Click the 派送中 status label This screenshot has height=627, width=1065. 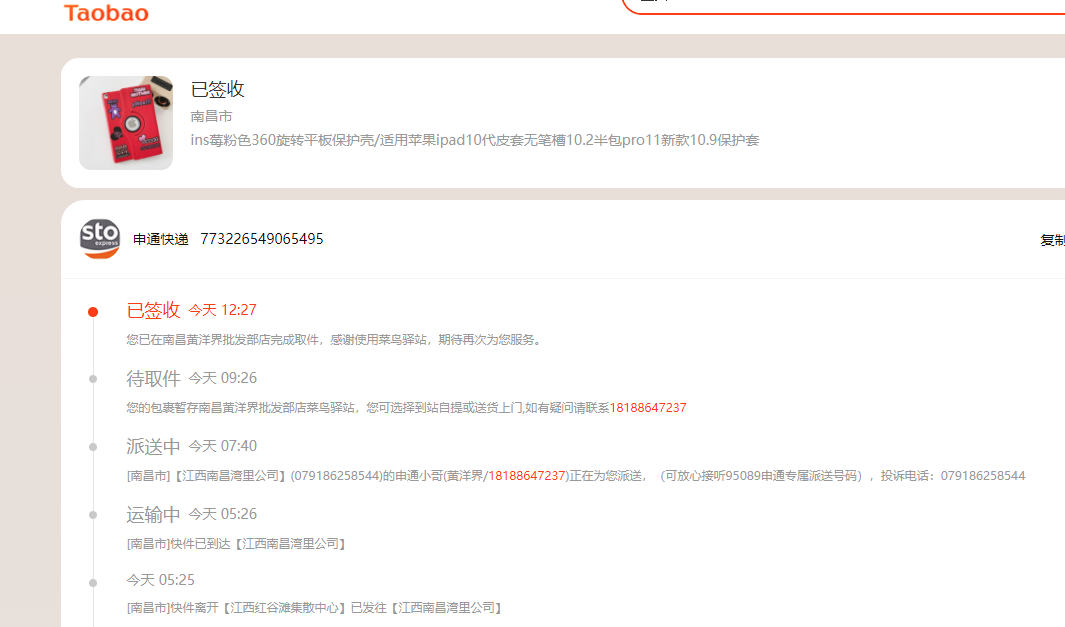pyautogui.click(x=153, y=446)
